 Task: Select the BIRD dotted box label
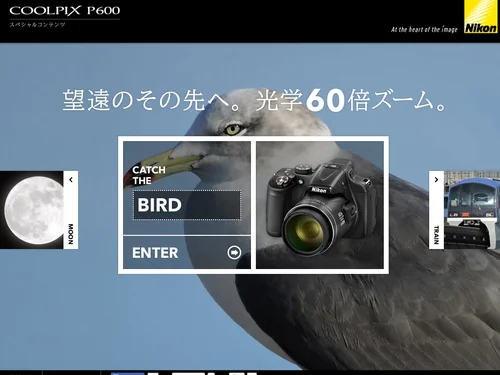[x=187, y=205]
